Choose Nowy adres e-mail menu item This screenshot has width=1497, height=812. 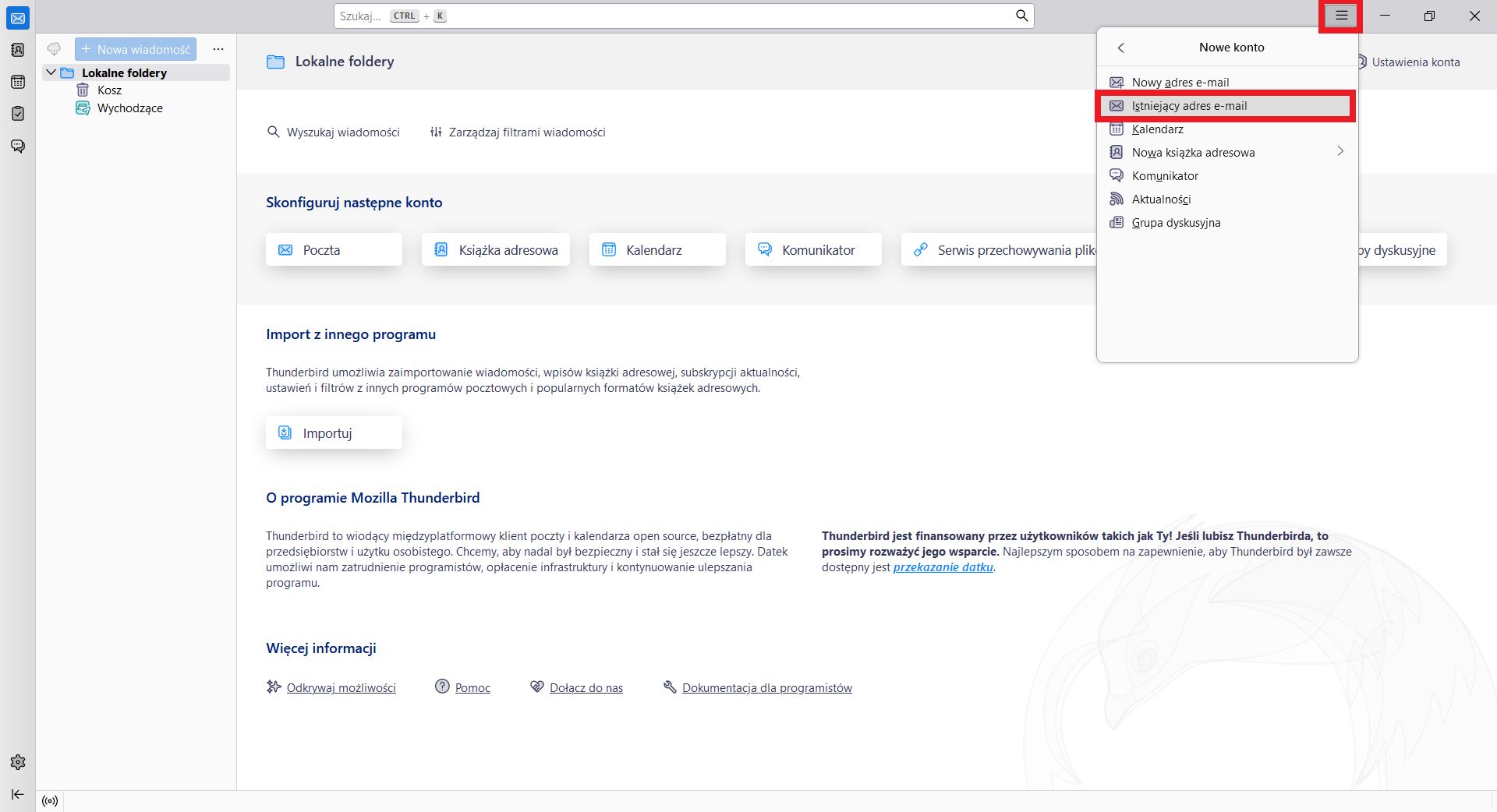[1227, 83]
